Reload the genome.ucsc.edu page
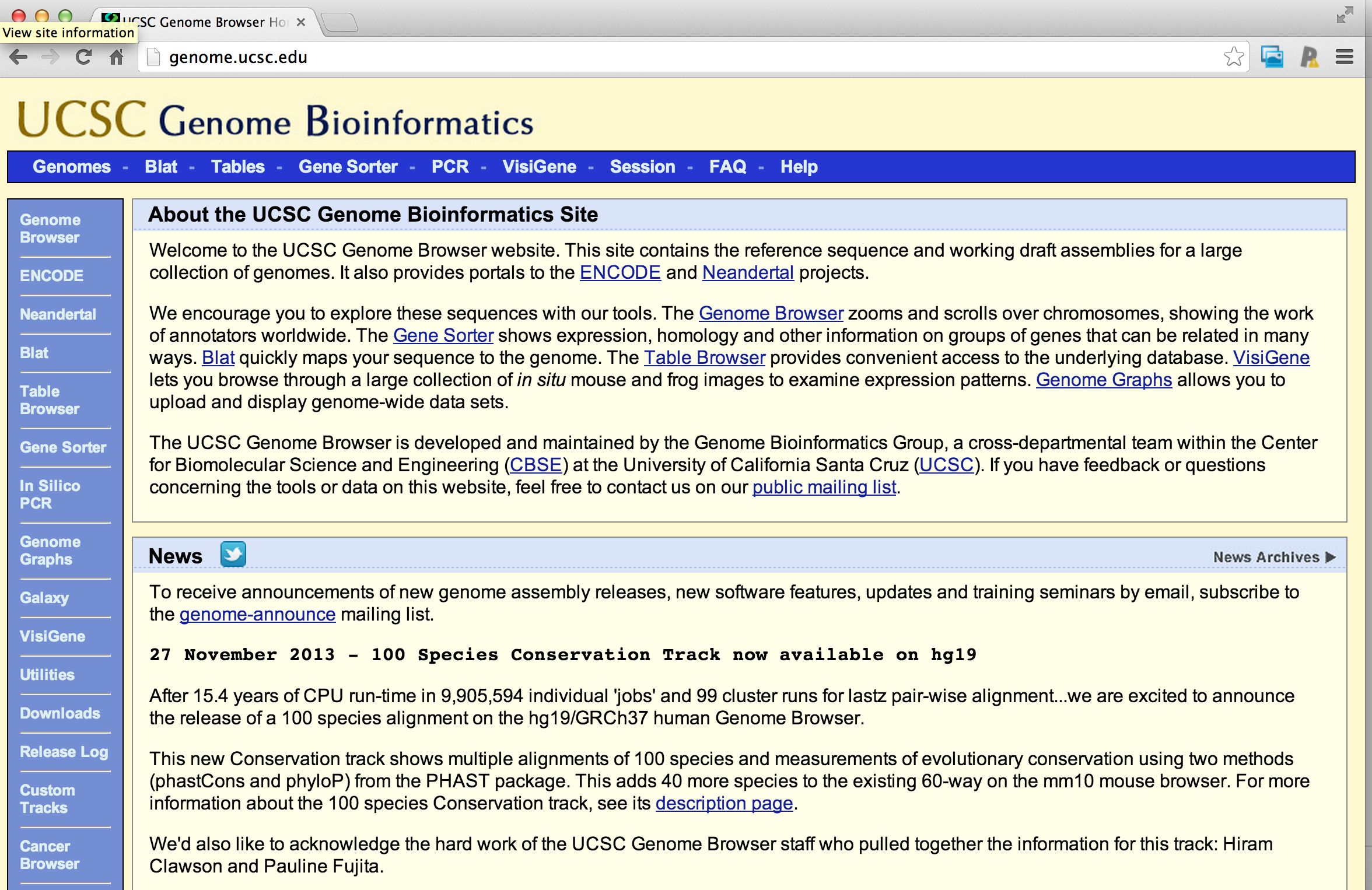Image resolution: width=1372 pixels, height=890 pixels. 84,57
